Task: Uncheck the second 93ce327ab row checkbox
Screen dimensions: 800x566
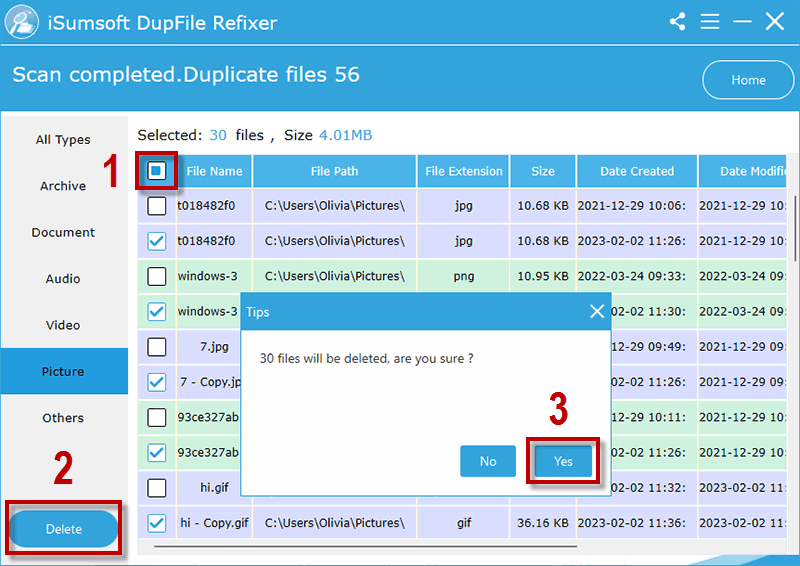Action: coord(157,452)
